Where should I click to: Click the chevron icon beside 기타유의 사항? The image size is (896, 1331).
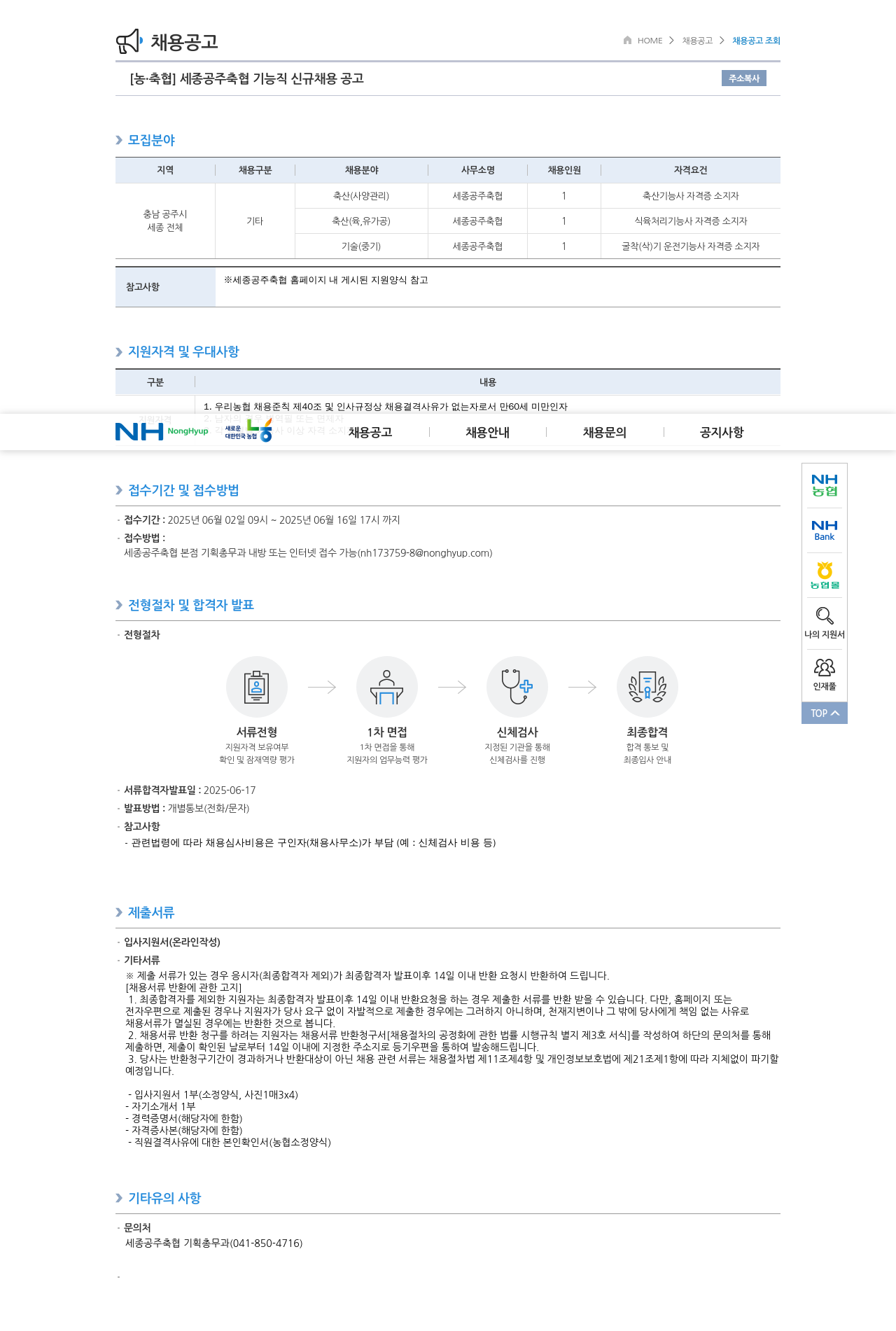(x=119, y=1198)
